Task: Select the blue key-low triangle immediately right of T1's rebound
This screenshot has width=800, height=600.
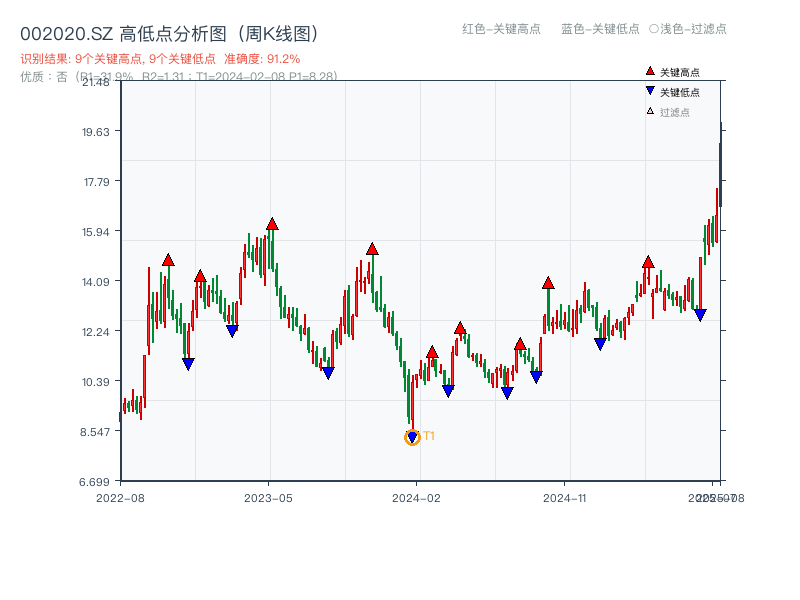Action: pos(448,391)
